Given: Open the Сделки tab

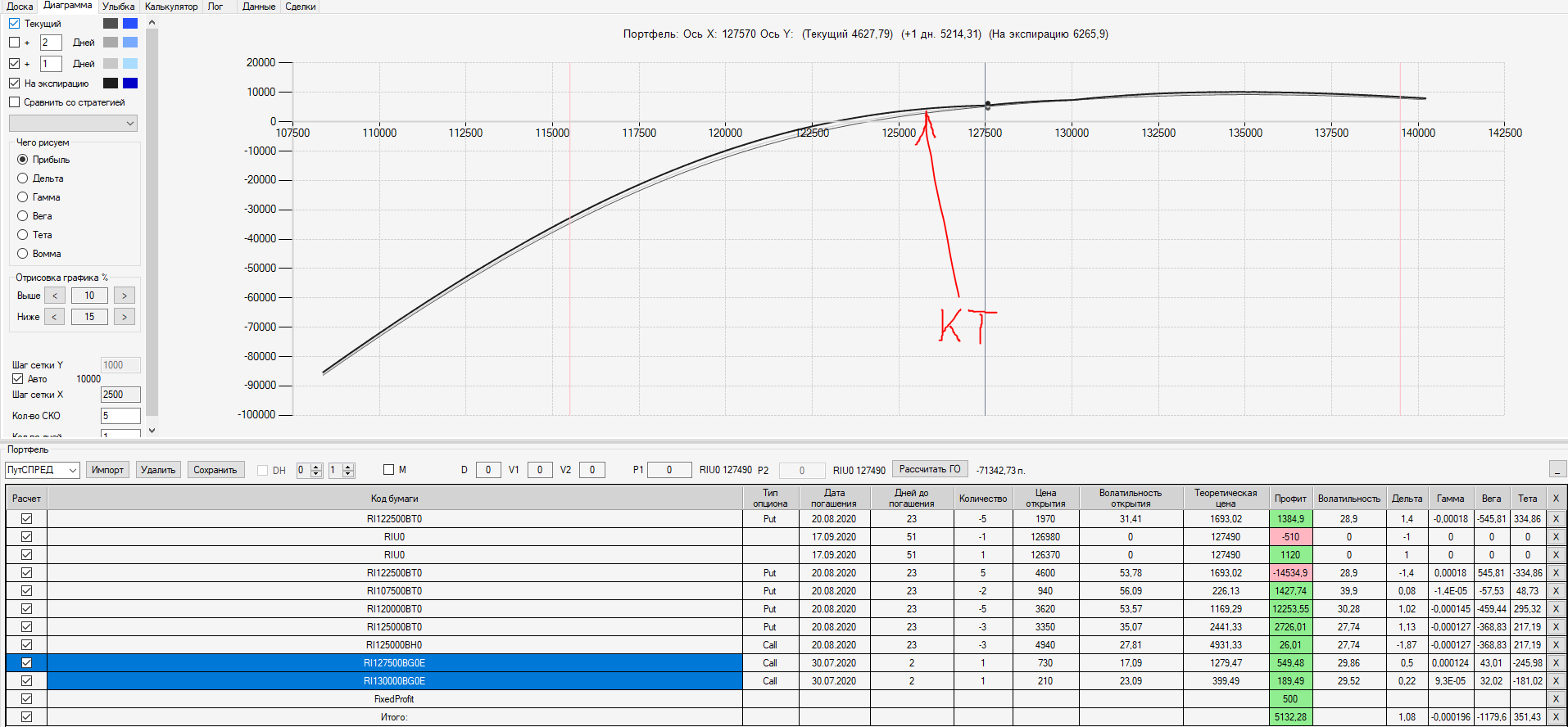Looking at the screenshot, I should pos(301,7).
